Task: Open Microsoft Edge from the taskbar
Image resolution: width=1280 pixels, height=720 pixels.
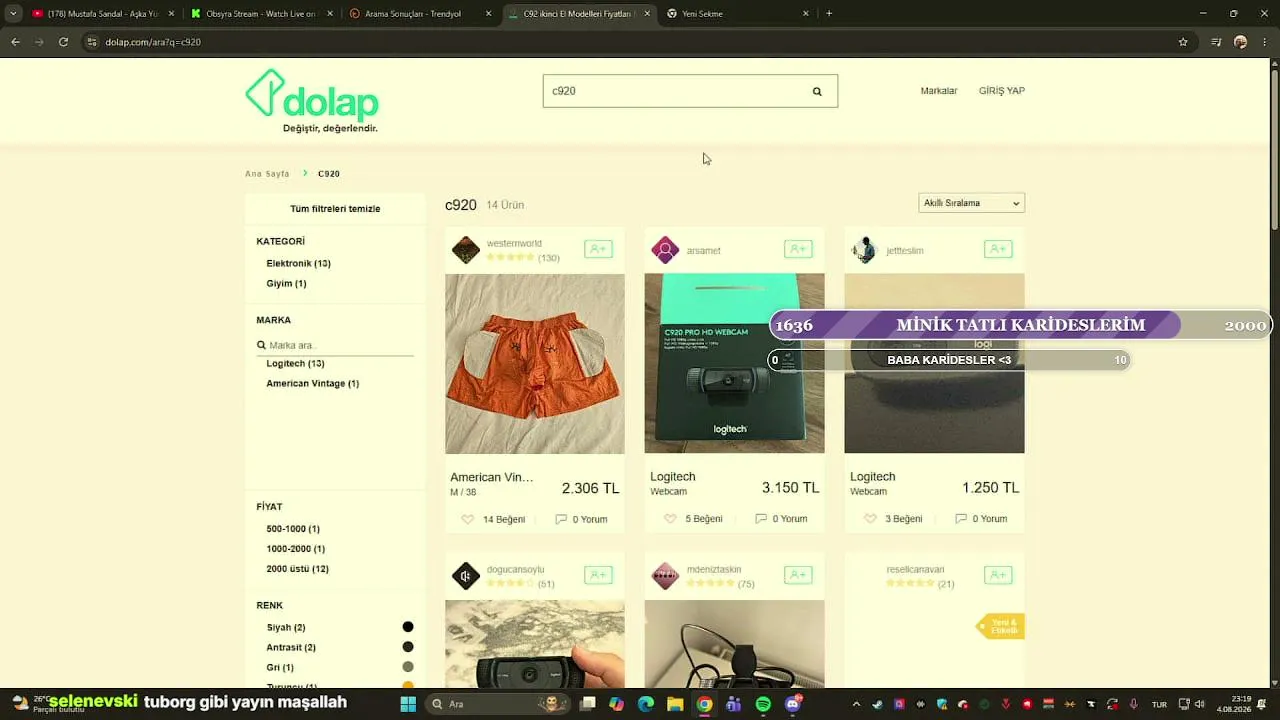Action: (646, 704)
